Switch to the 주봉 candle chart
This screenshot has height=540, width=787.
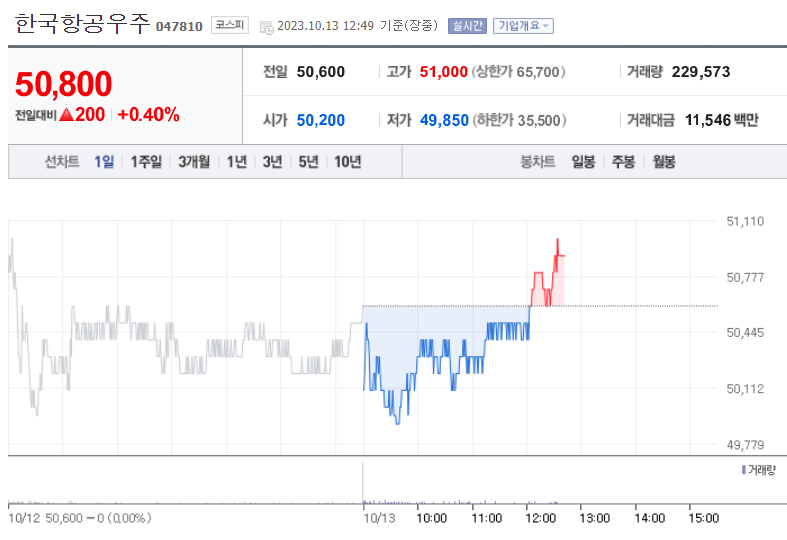[x=623, y=162]
